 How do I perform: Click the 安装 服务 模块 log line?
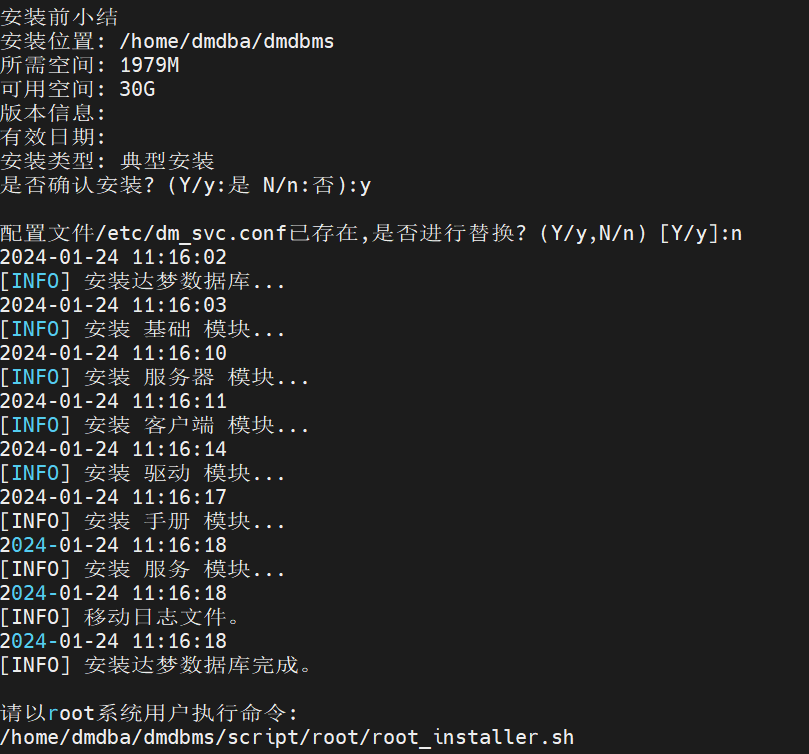(x=185, y=569)
